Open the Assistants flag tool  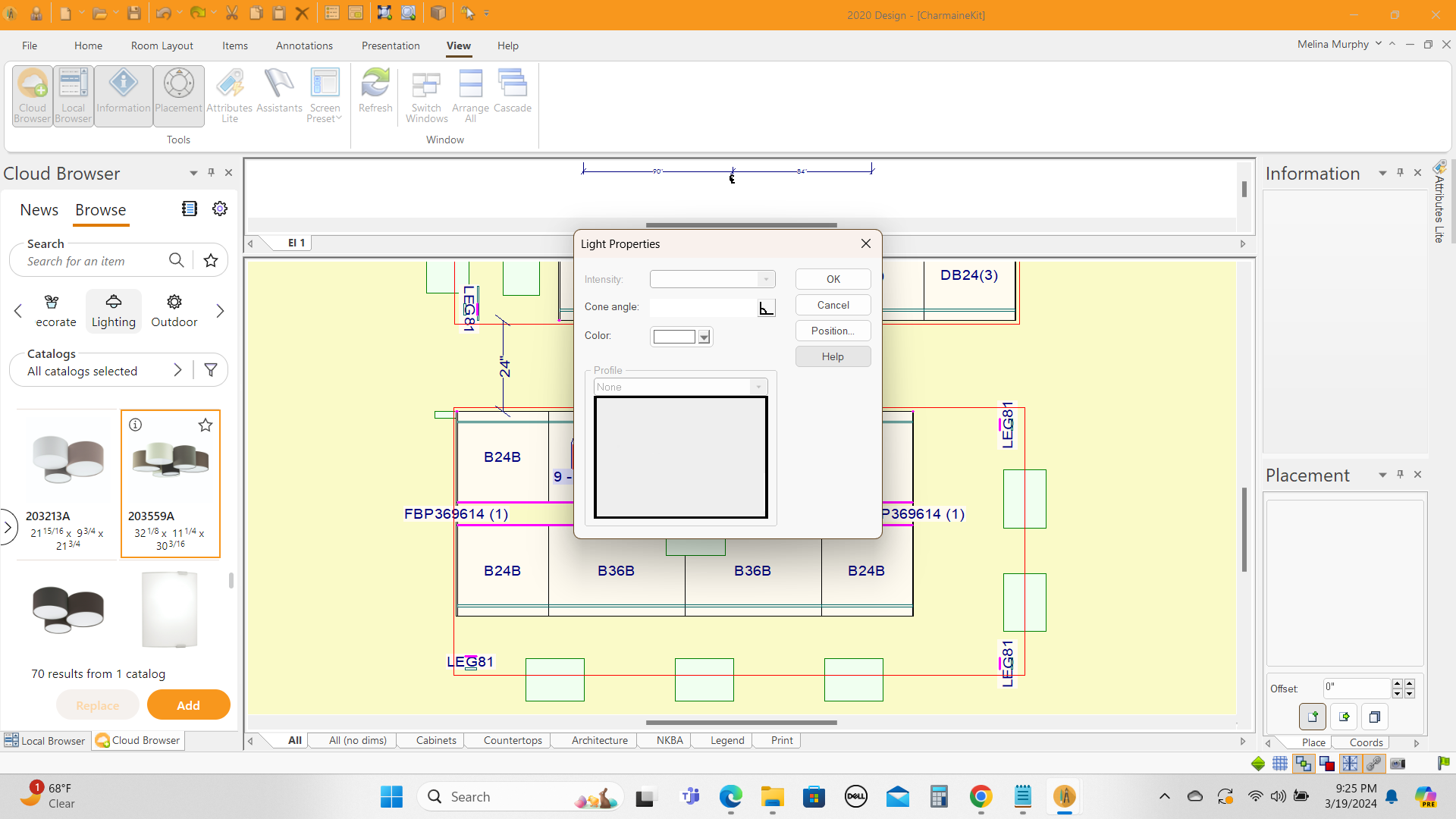tap(279, 91)
